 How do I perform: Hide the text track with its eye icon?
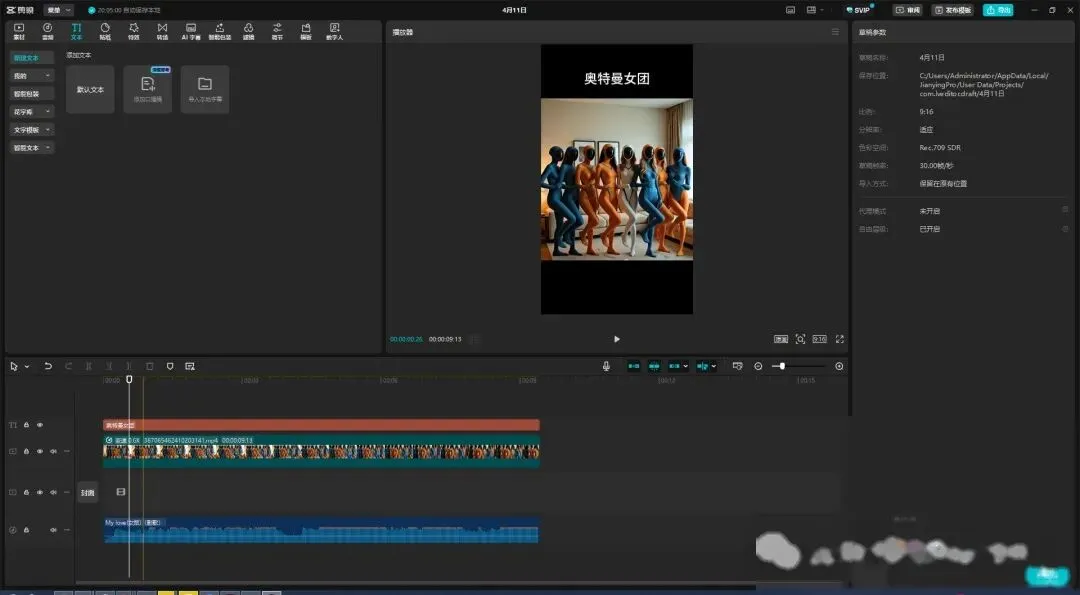point(40,425)
